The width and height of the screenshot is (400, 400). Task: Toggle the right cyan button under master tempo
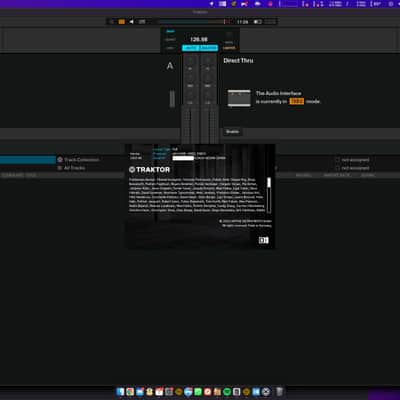pos(209,48)
